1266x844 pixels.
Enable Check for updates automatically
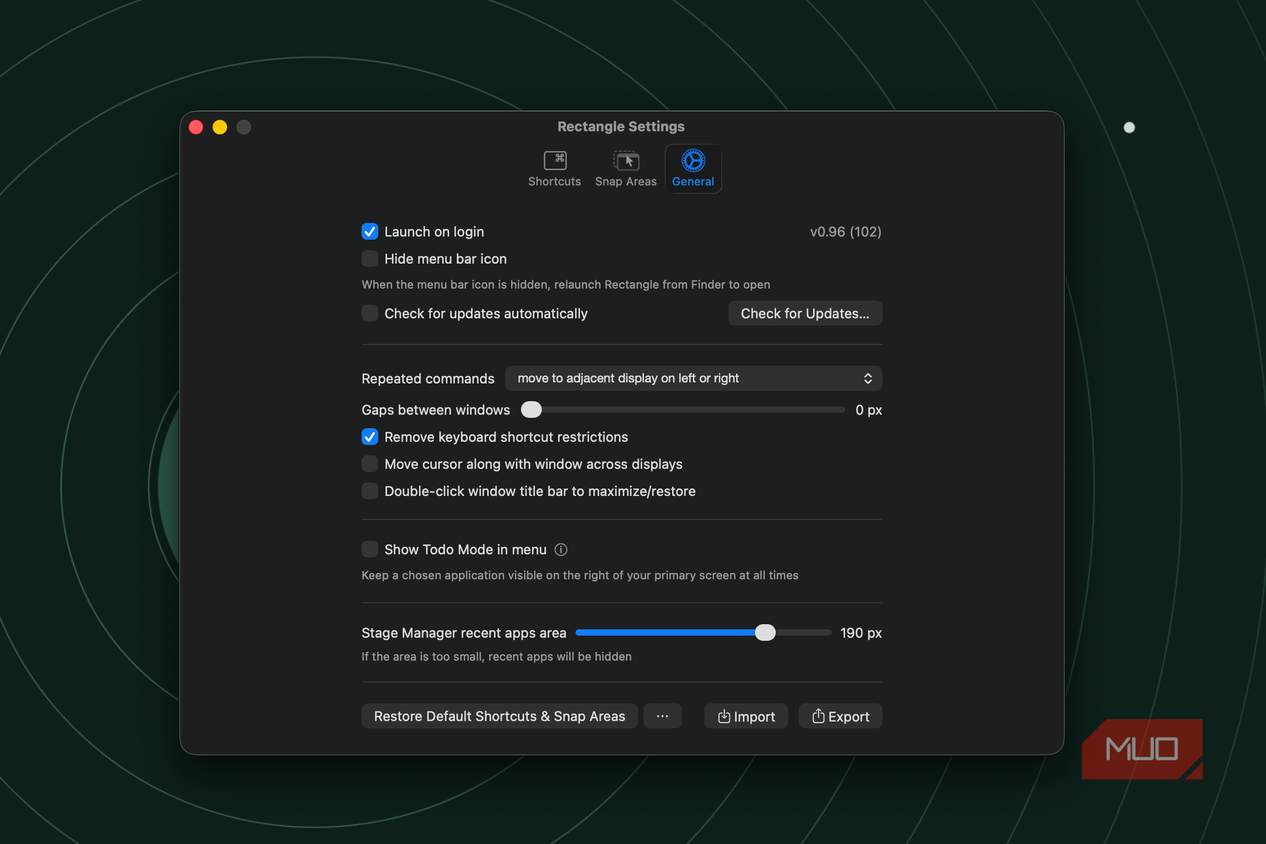point(370,314)
